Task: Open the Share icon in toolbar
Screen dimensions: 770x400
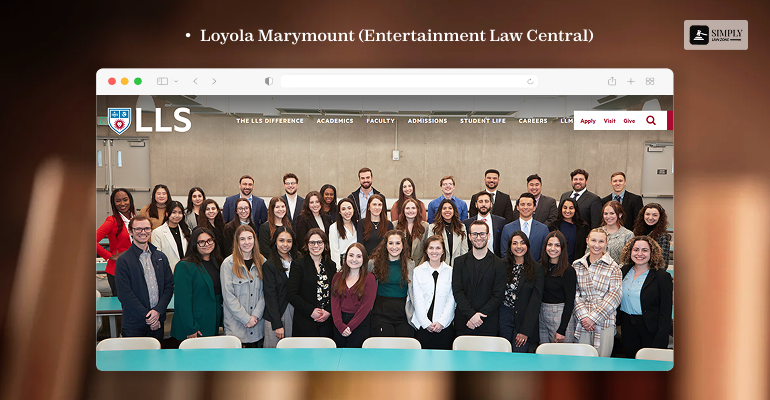Action: 612,81
